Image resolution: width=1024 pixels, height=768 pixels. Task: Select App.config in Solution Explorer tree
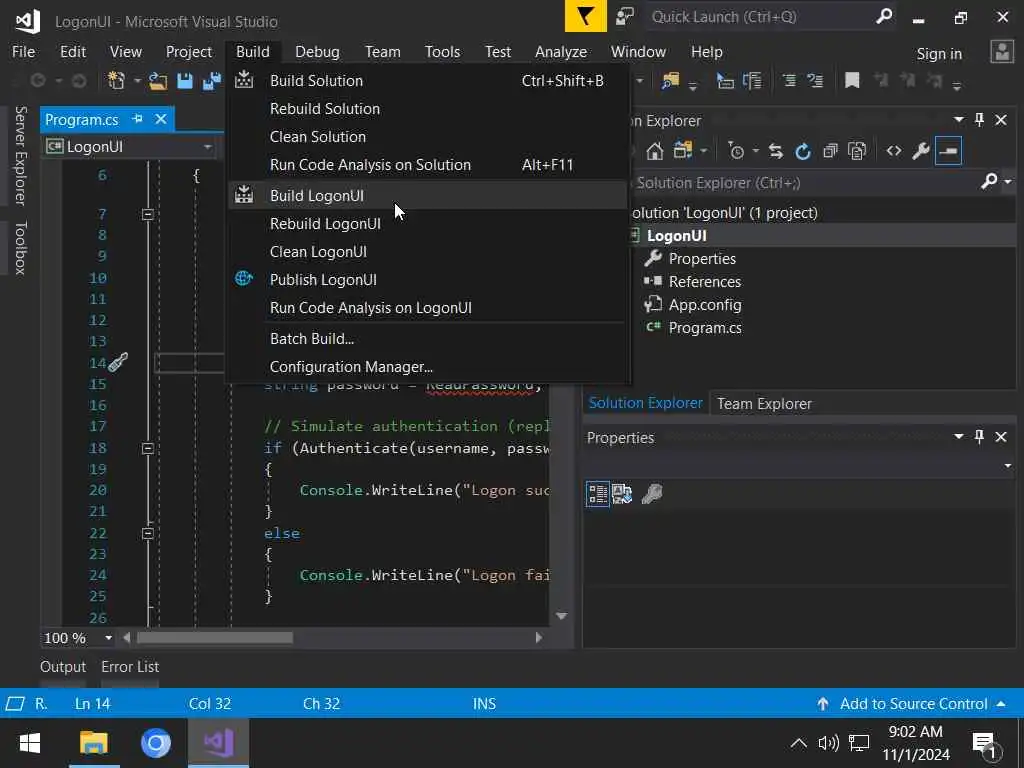tap(705, 305)
